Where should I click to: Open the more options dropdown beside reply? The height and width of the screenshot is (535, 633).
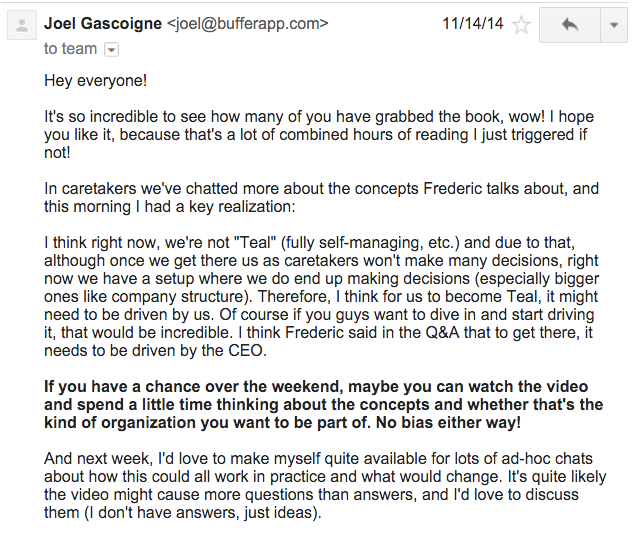tap(614, 25)
